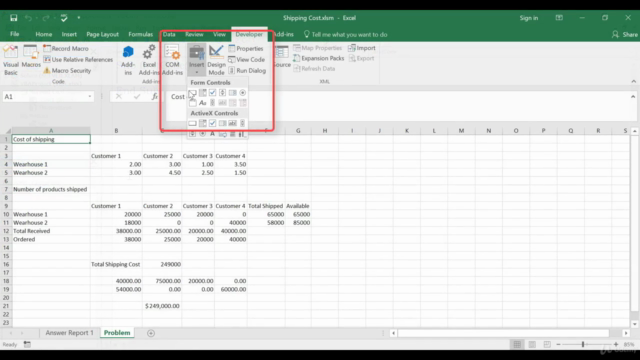640x360 pixels.
Task: Toggle Use Relative References
Action: tap(78, 60)
